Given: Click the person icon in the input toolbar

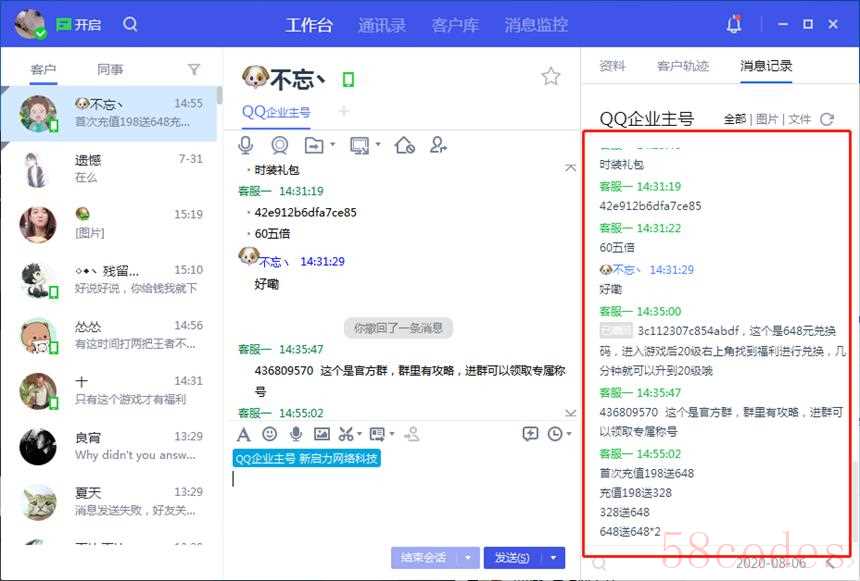Looking at the screenshot, I should (x=411, y=434).
